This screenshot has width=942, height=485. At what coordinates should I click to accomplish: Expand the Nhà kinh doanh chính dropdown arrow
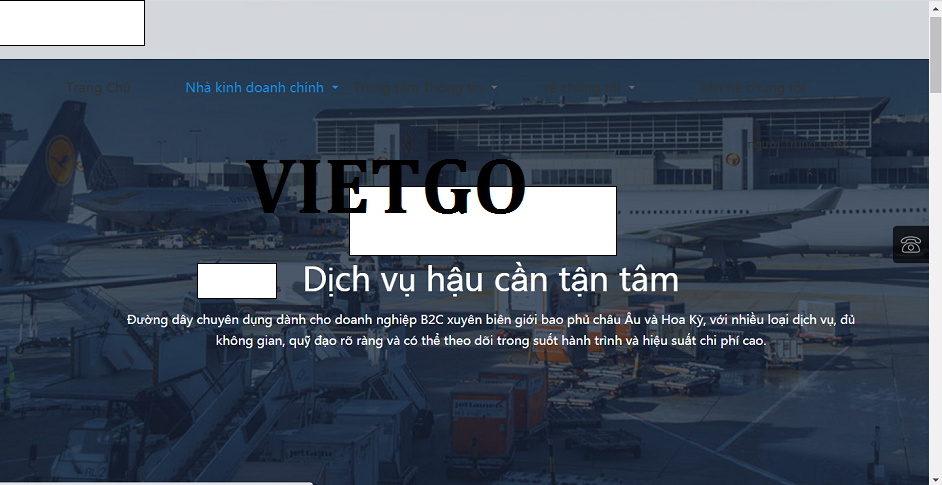[x=335, y=88]
